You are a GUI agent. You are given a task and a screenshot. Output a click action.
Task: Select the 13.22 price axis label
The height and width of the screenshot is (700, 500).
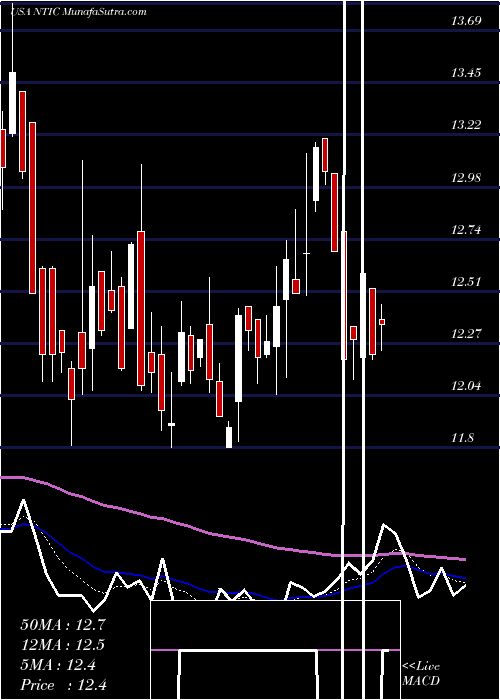(x=466, y=125)
